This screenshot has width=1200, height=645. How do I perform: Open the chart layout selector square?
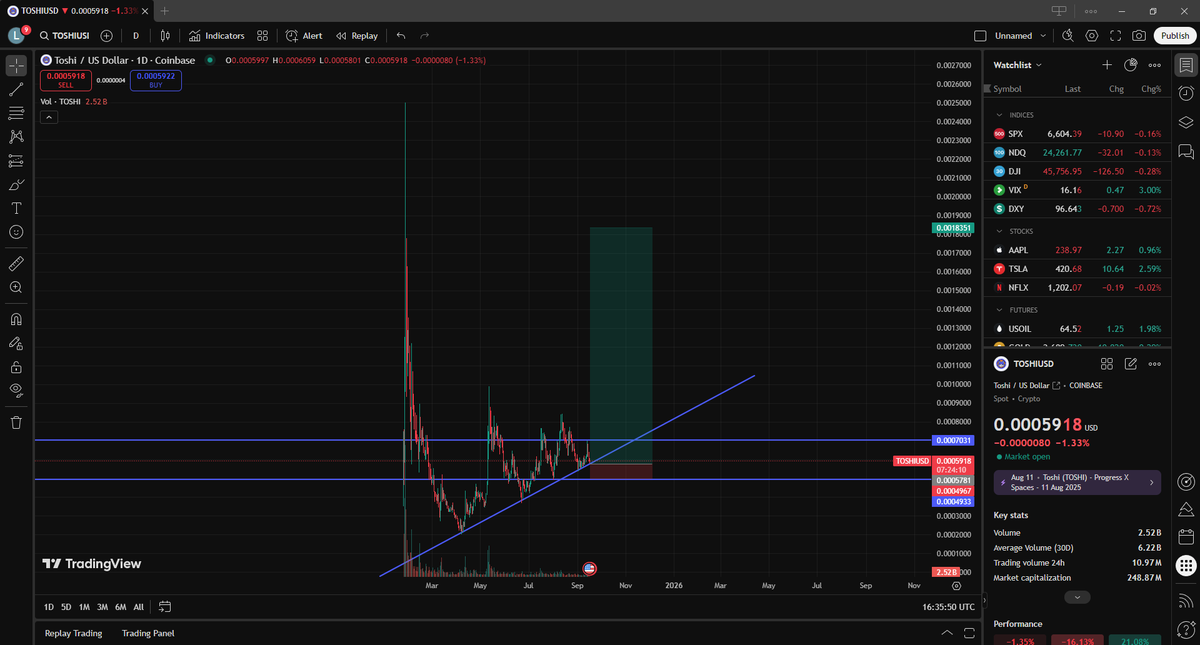click(x=981, y=35)
